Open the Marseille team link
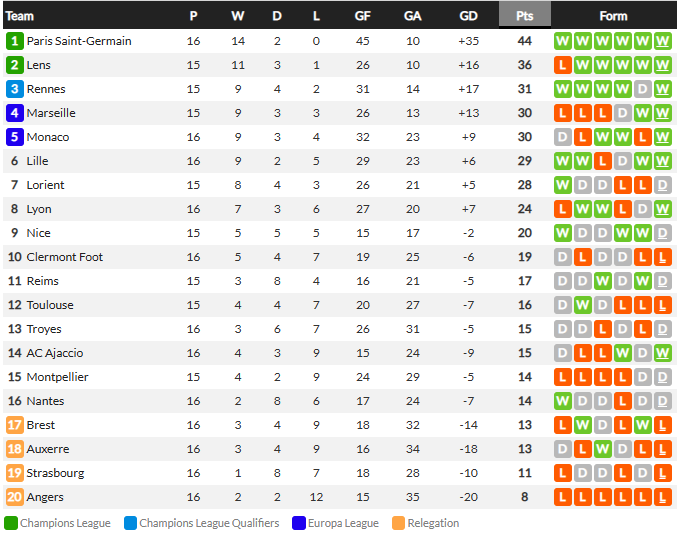Screen dimensions: 680x535 tap(51, 113)
